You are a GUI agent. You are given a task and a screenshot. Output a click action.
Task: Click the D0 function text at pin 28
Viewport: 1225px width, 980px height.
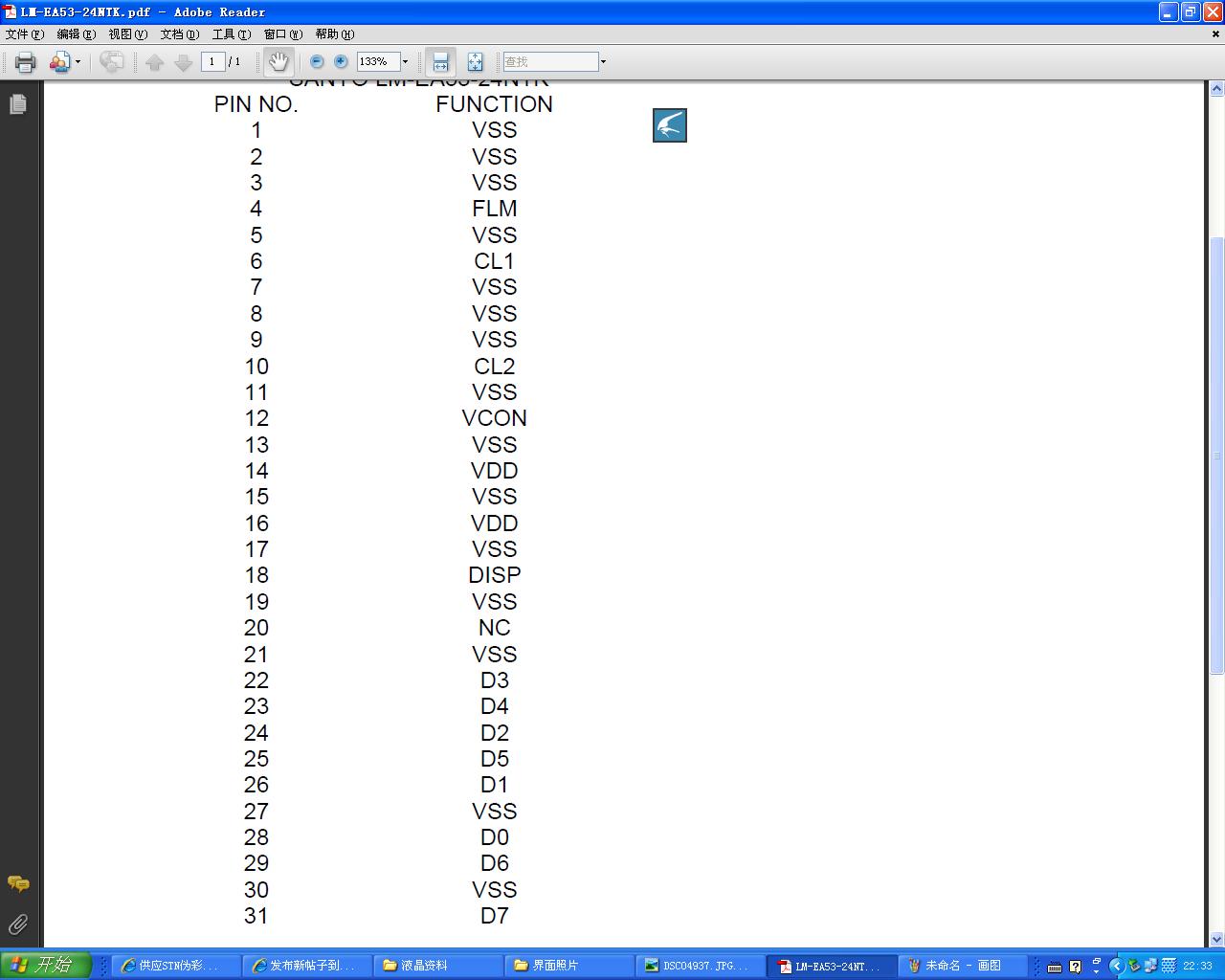pos(495,837)
